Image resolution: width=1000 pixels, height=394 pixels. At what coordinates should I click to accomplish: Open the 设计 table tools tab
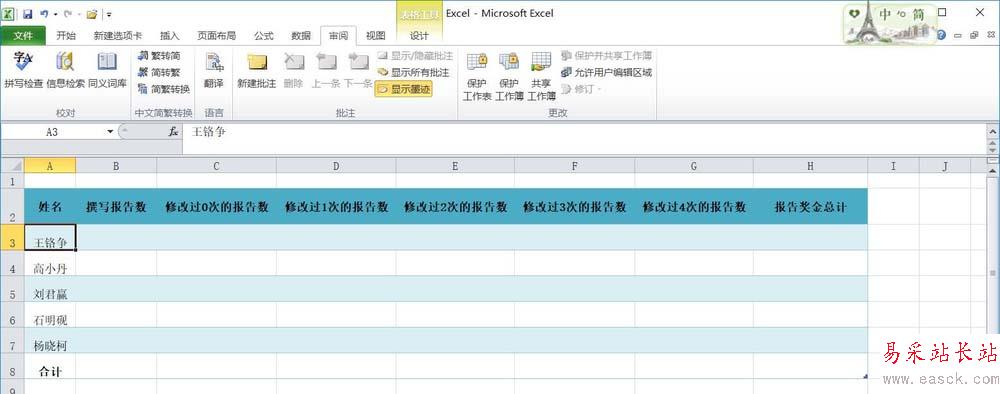[419, 36]
